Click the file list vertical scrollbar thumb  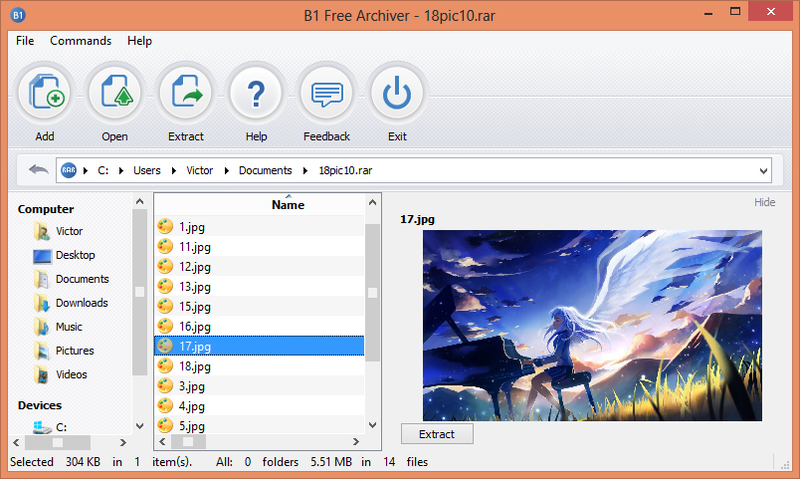coord(372,293)
